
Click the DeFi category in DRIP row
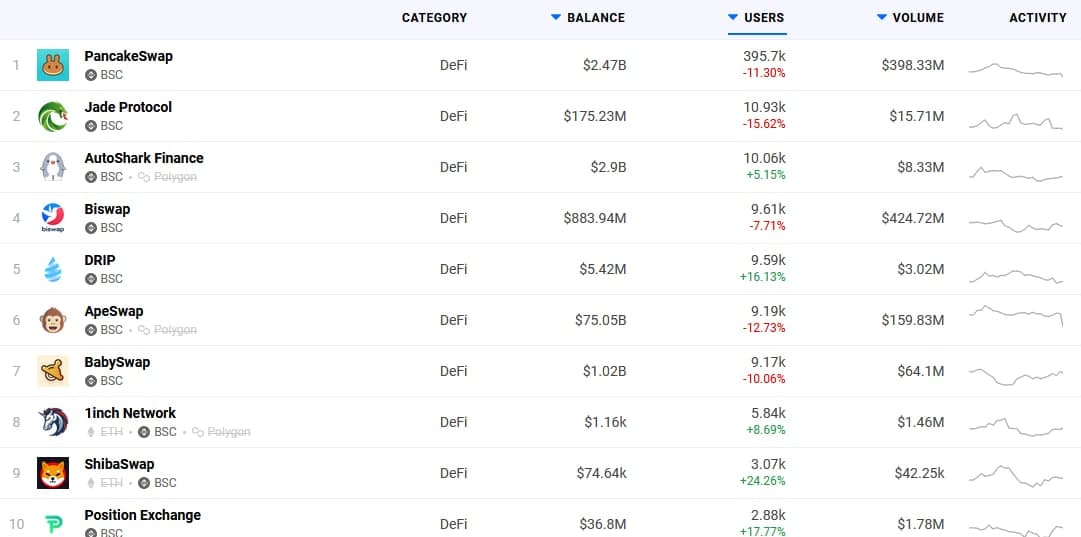pyautogui.click(x=454, y=270)
